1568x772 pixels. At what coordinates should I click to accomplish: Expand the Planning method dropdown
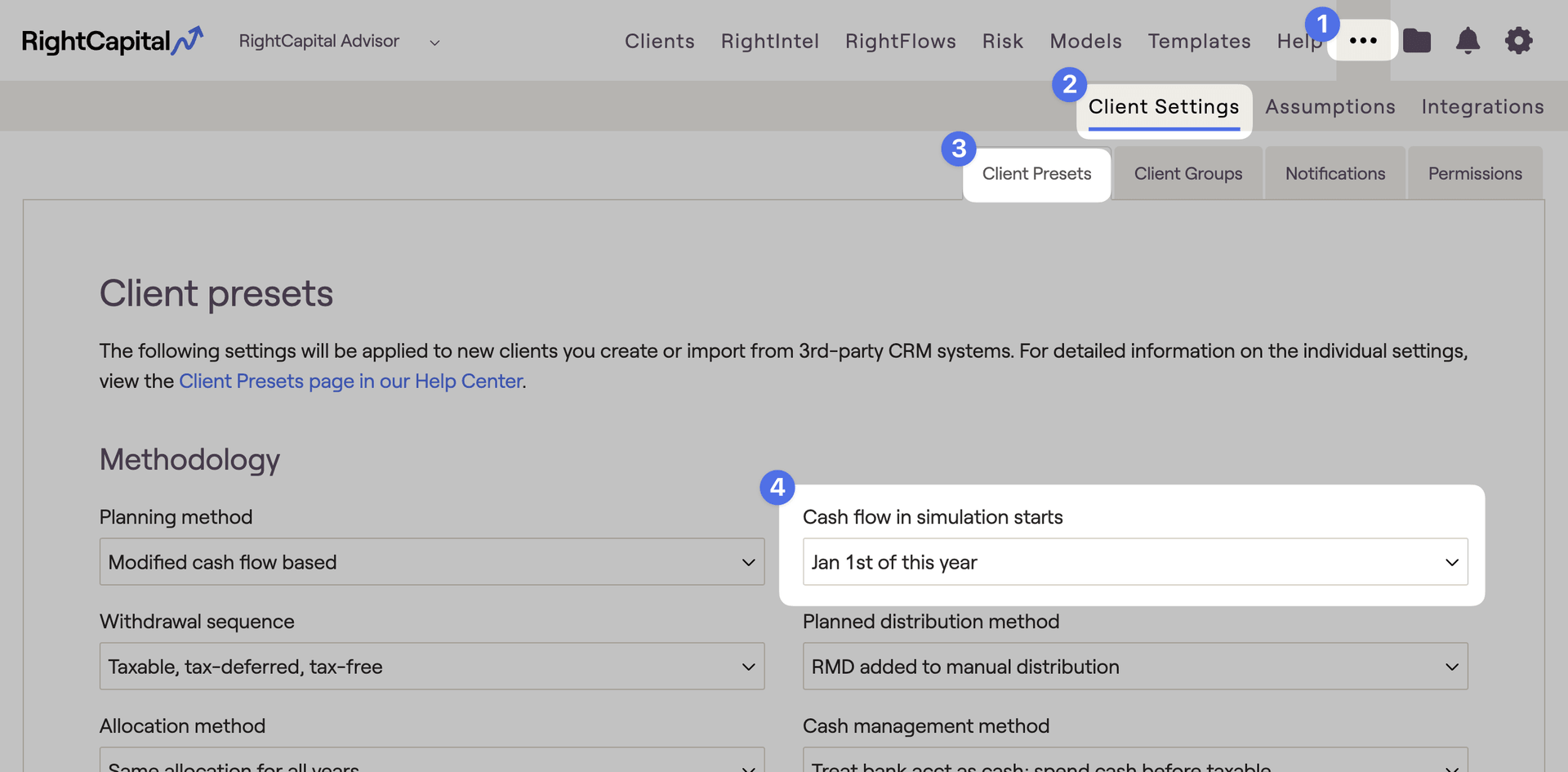tap(432, 562)
